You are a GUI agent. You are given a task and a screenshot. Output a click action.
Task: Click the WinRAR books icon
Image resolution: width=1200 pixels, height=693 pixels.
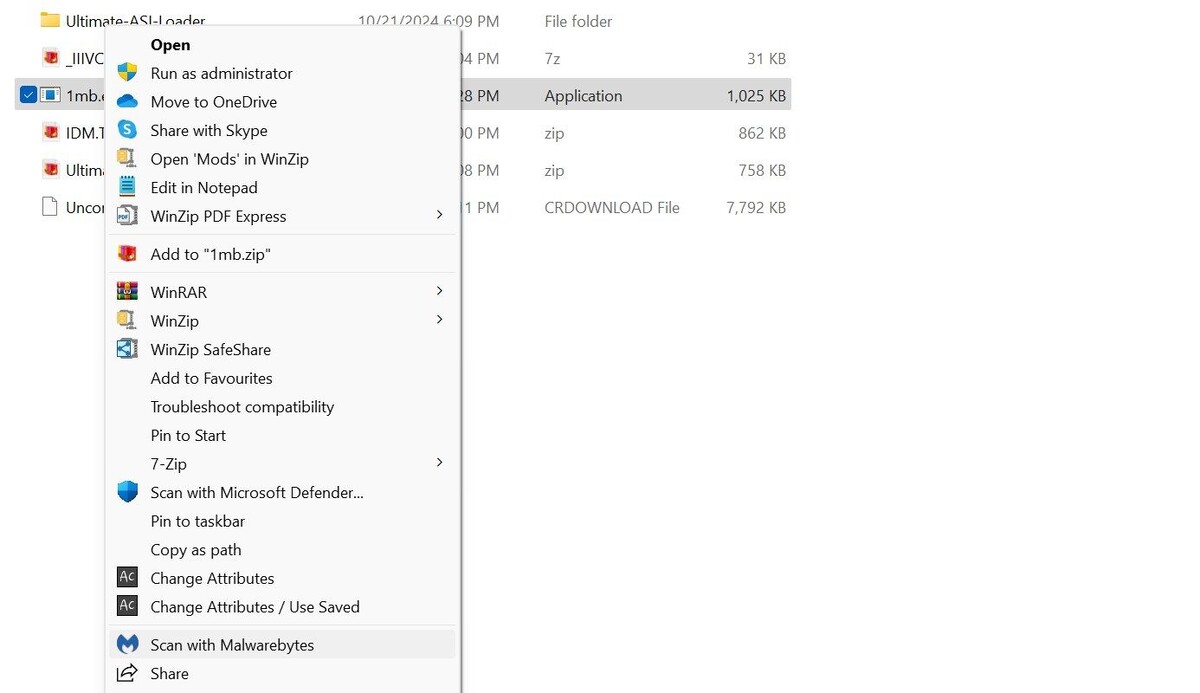pyautogui.click(x=127, y=291)
